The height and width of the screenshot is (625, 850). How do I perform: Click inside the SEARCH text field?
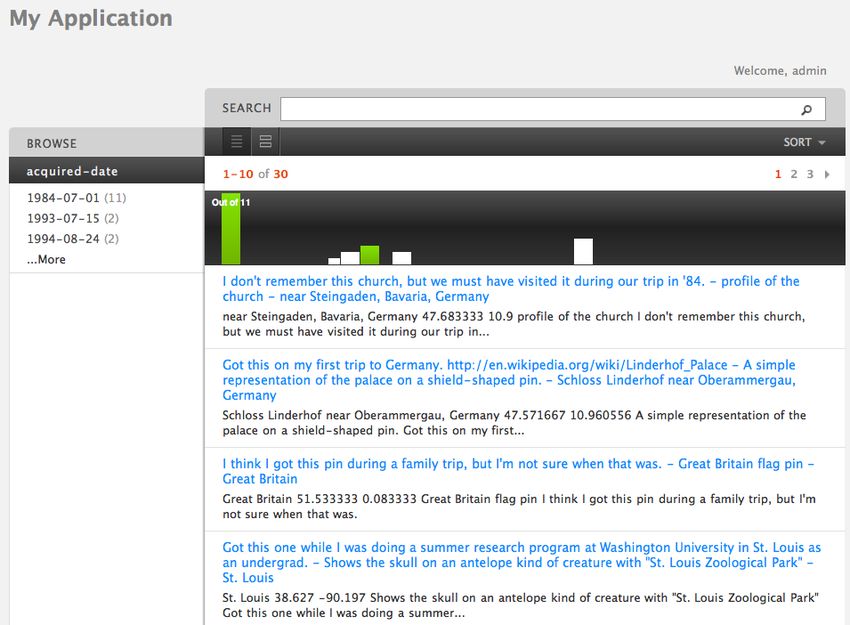tap(552, 109)
